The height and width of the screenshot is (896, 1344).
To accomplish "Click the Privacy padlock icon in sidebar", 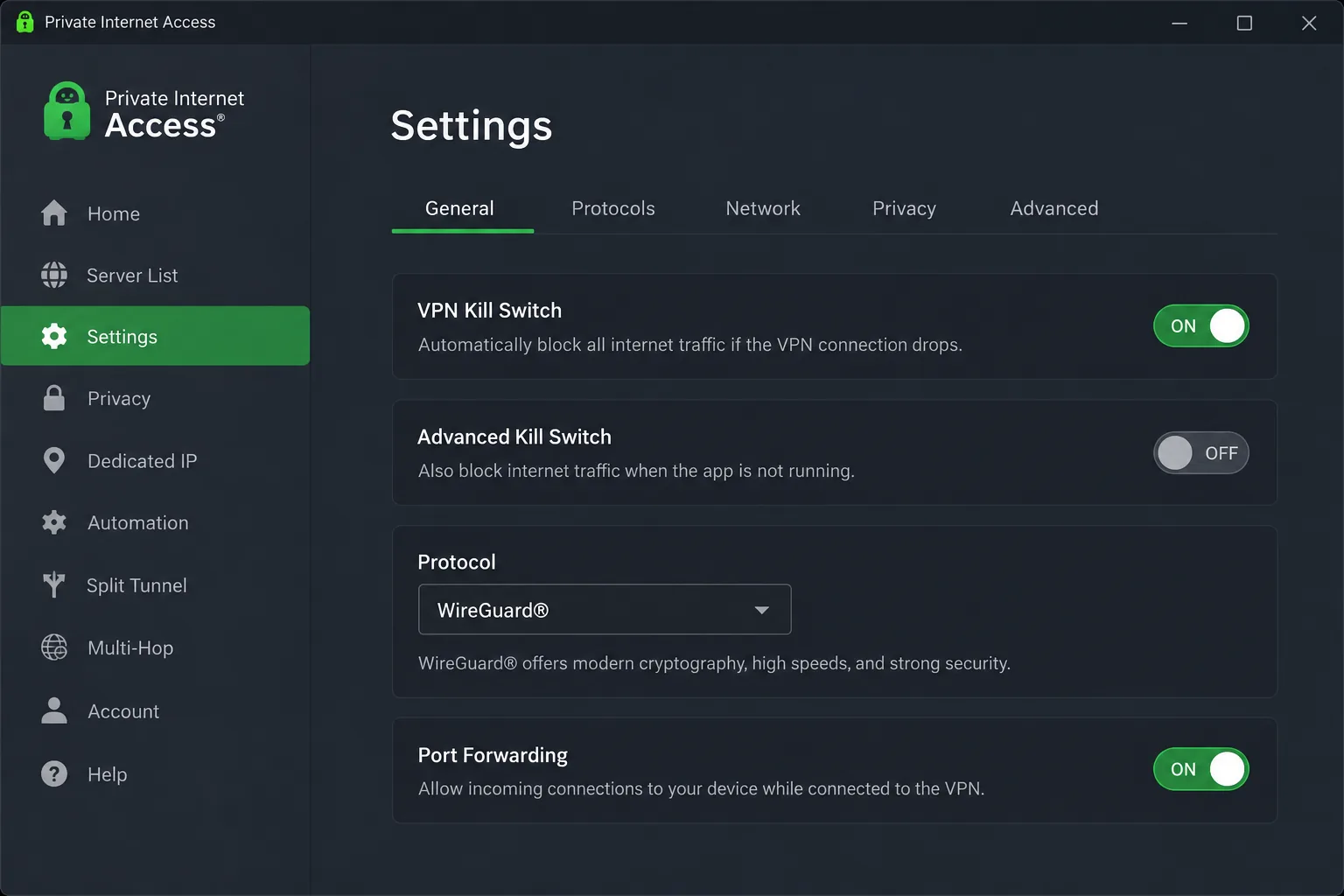I will (x=54, y=398).
